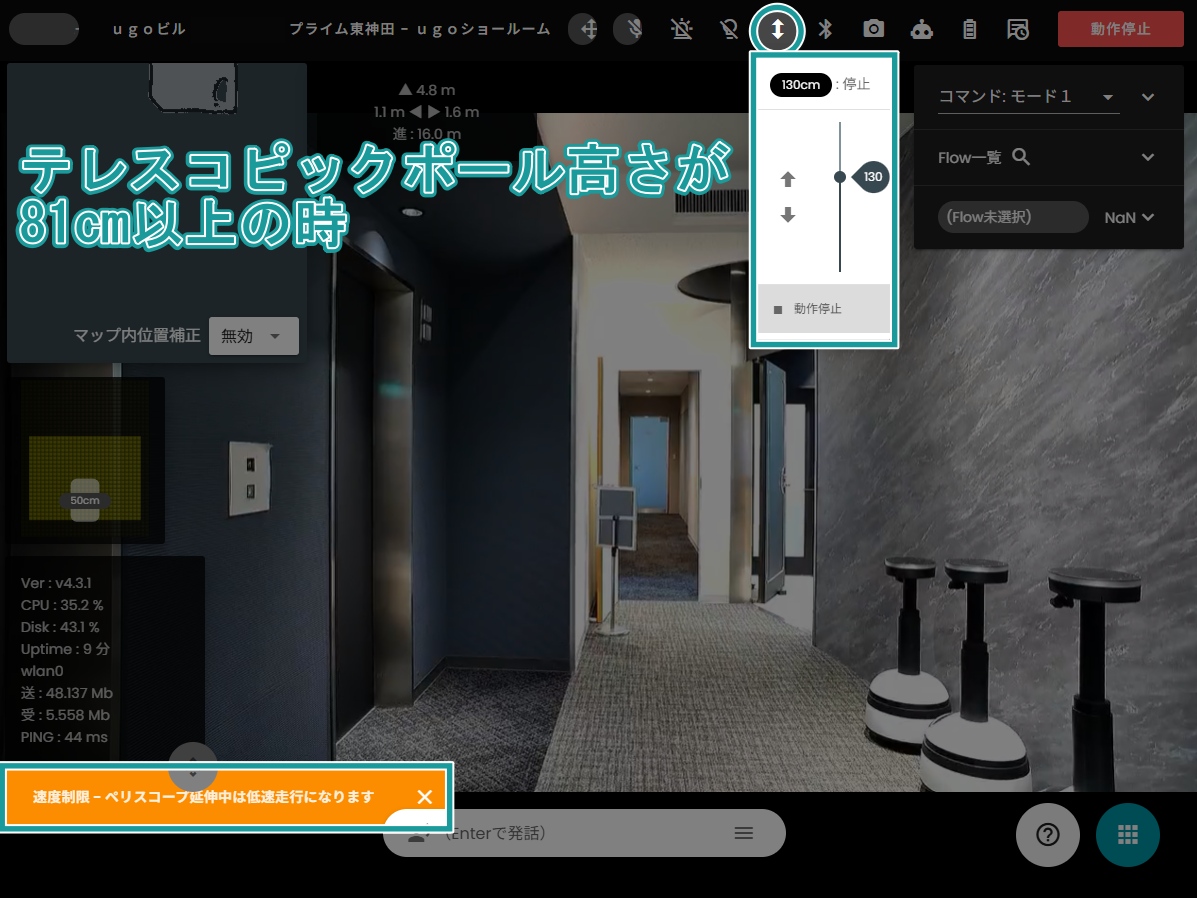Open the teal grid apps button
The height and width of the screenshot is (898, 1197).
(x=1128, y=835)
